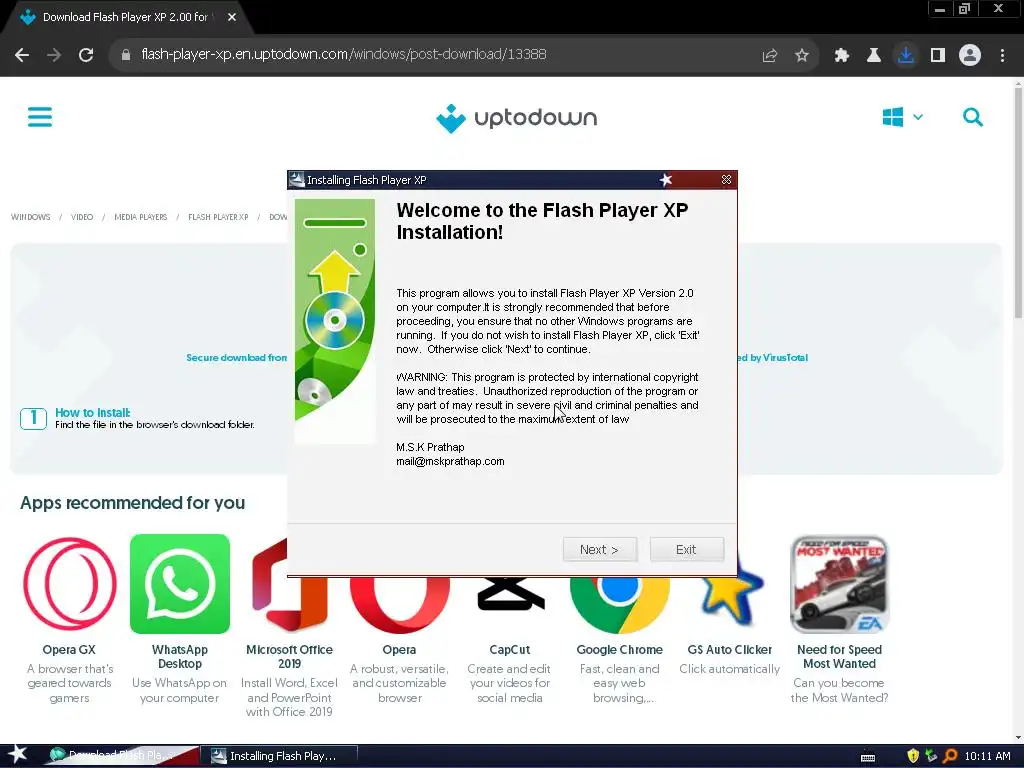Click the Google Chrome app title
This screenshot has width=1024, height=768.
coord(619,650)
